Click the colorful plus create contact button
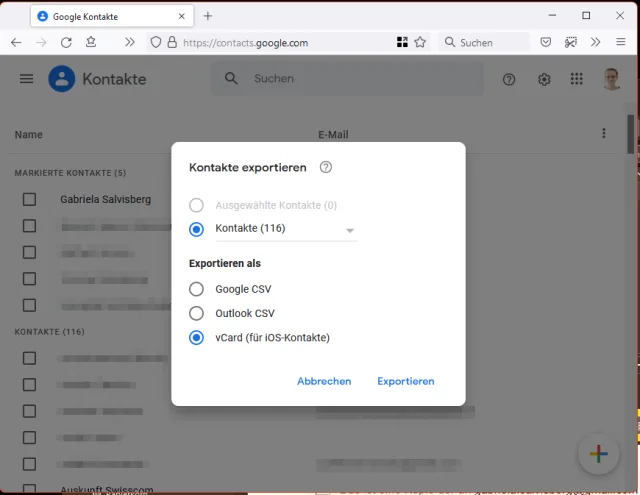This screenshot has height=495, width=640. [x=599, y=454]
